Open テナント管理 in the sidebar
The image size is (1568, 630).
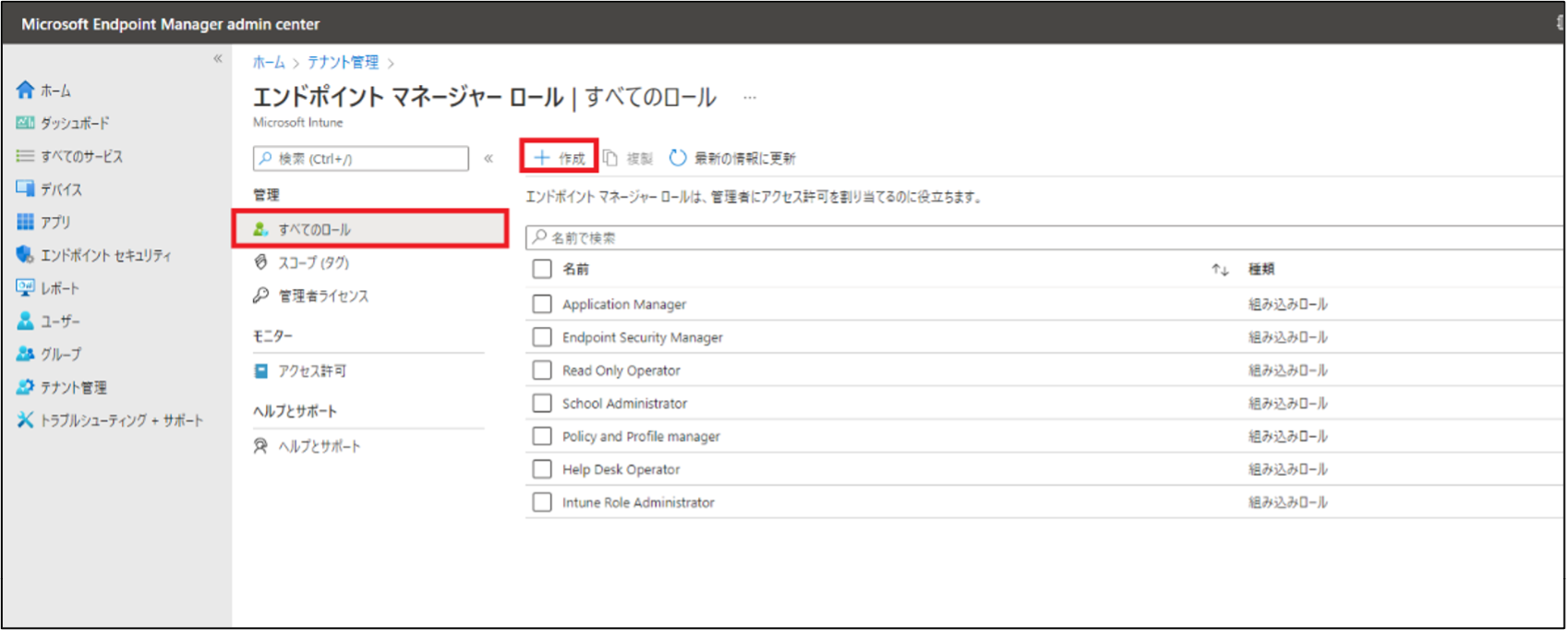click(x=74, y=388)
